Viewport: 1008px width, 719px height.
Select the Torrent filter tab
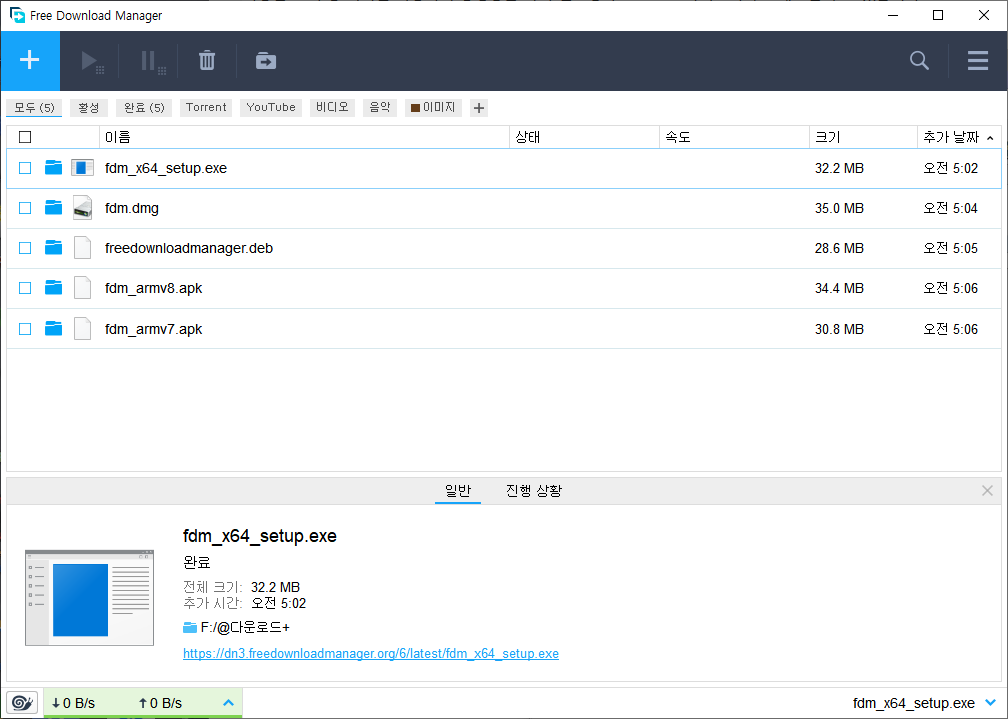click(206, 107)
